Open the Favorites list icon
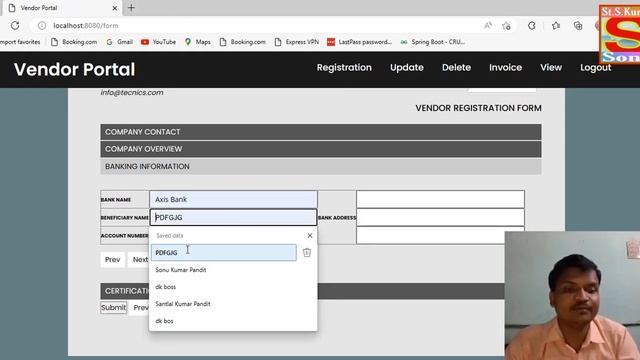This screenshot has height=360, width=640. pyautogui.click(x=556, y=26)
